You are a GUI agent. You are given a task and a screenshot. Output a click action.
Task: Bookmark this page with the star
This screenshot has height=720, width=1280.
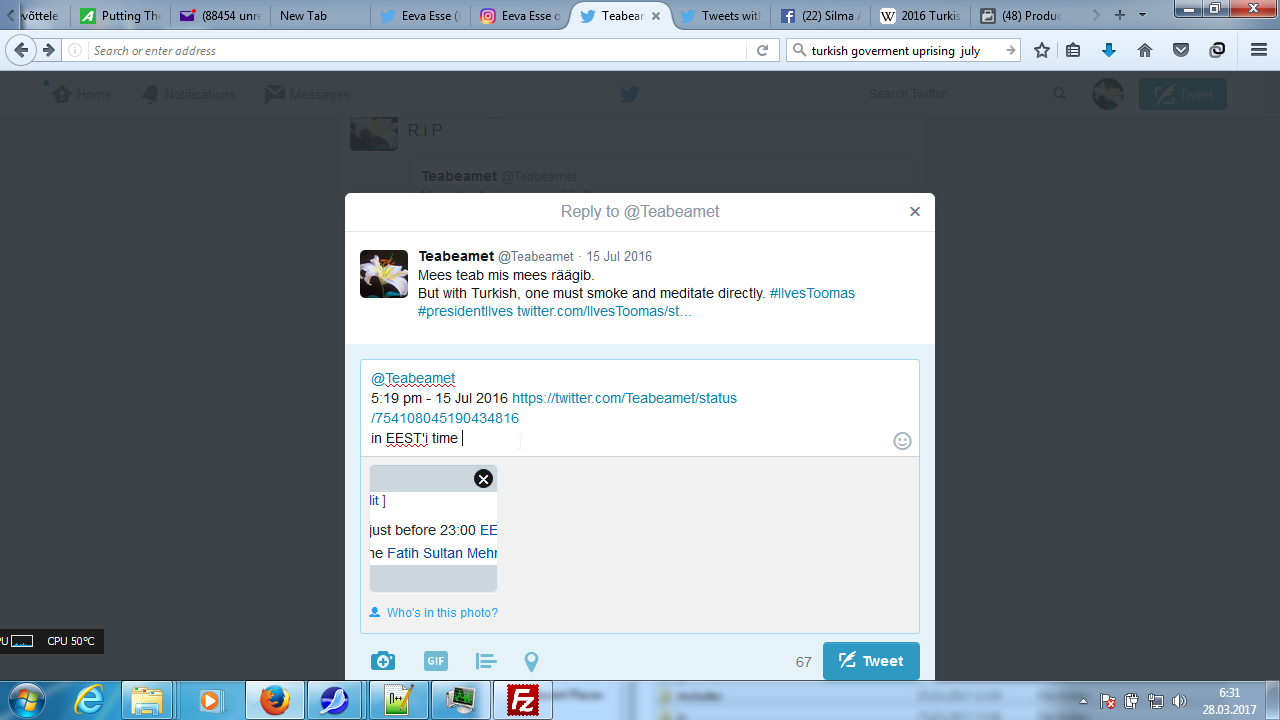coord(1042,50)
